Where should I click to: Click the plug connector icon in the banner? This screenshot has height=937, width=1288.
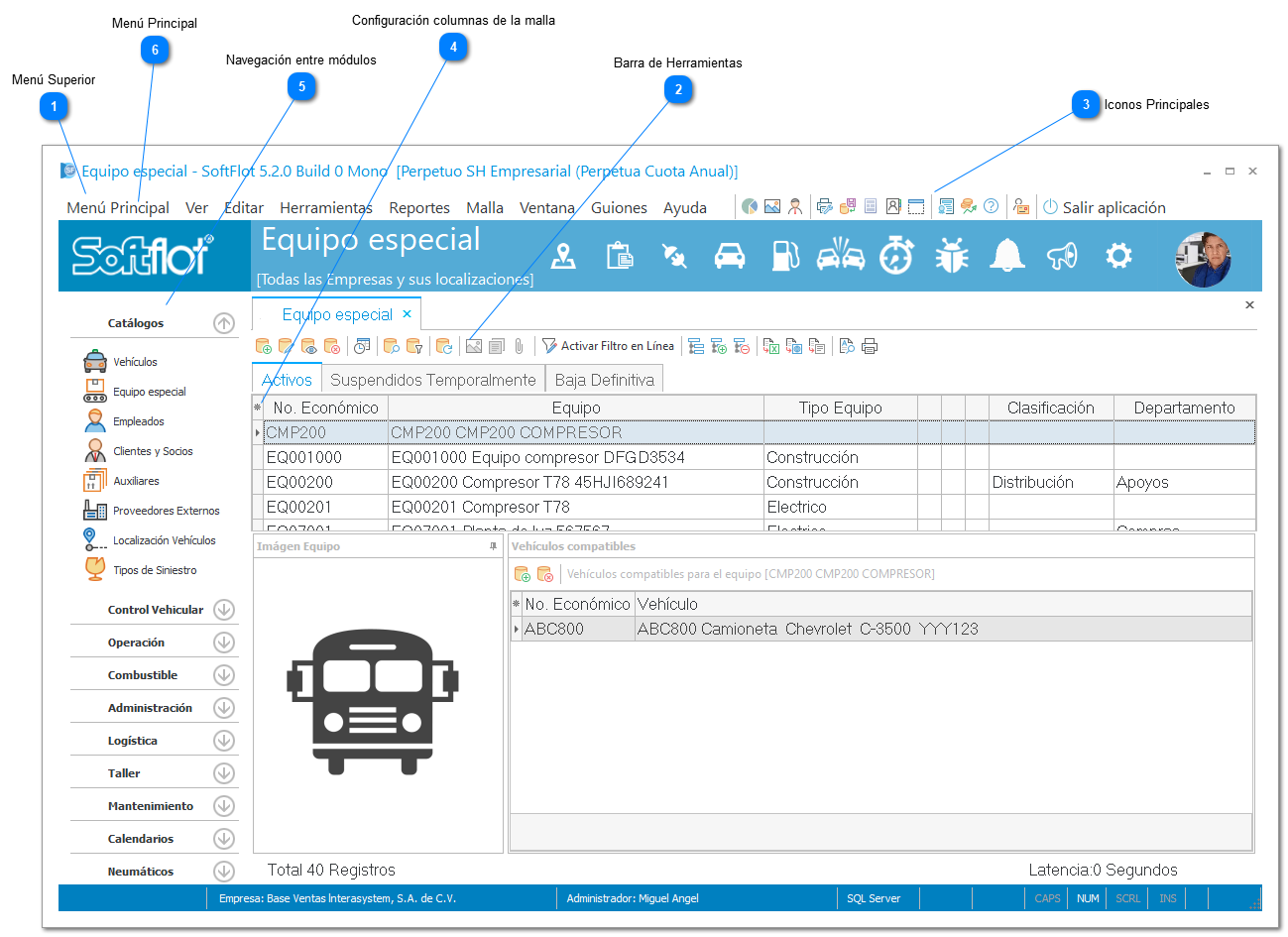(674, 256)
